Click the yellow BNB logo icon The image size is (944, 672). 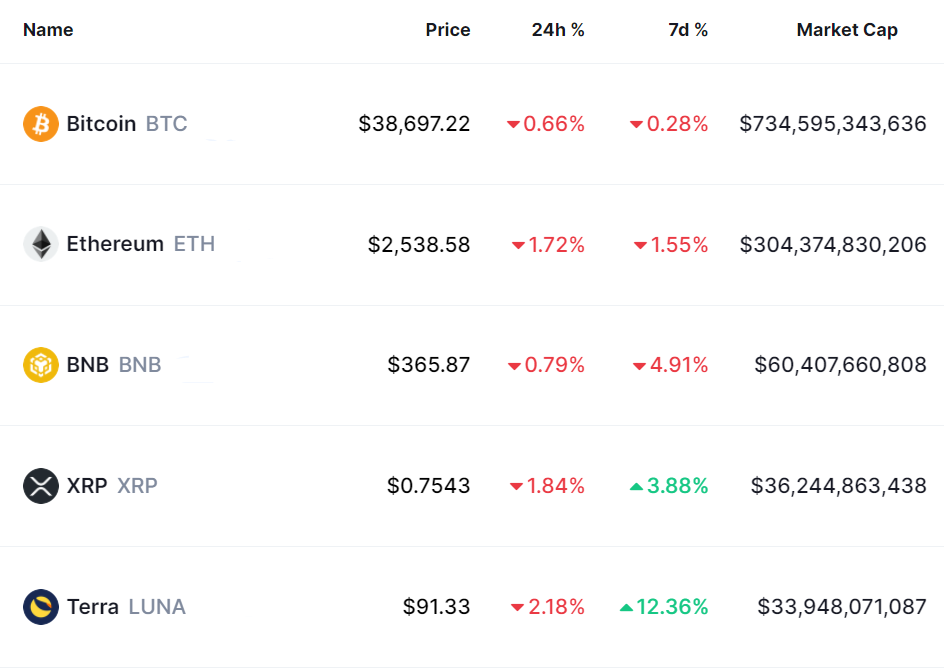pos(41,365)
